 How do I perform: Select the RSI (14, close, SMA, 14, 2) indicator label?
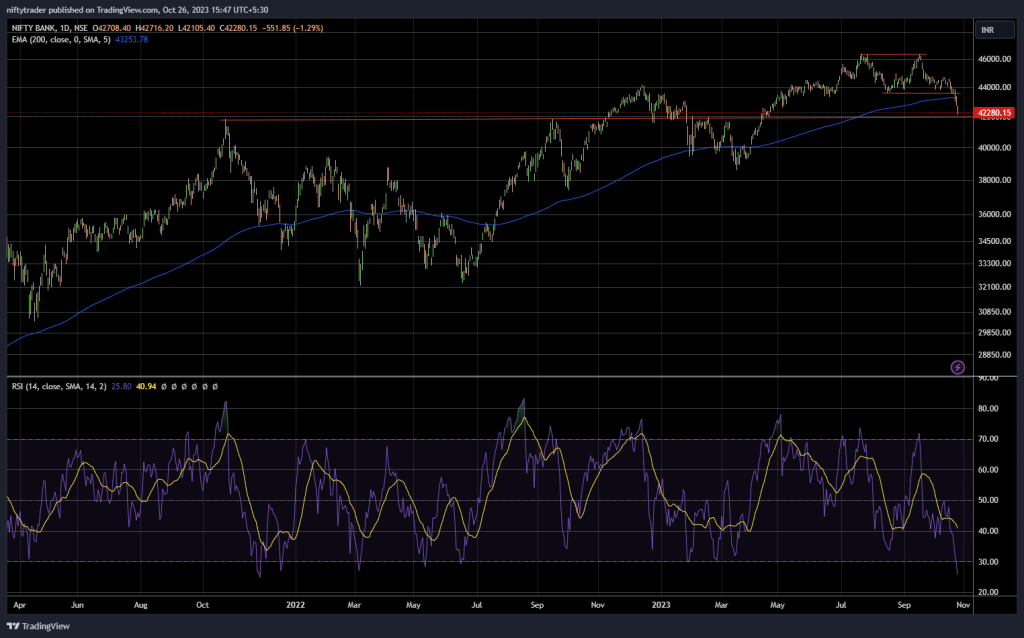click(x=59, y=387)
